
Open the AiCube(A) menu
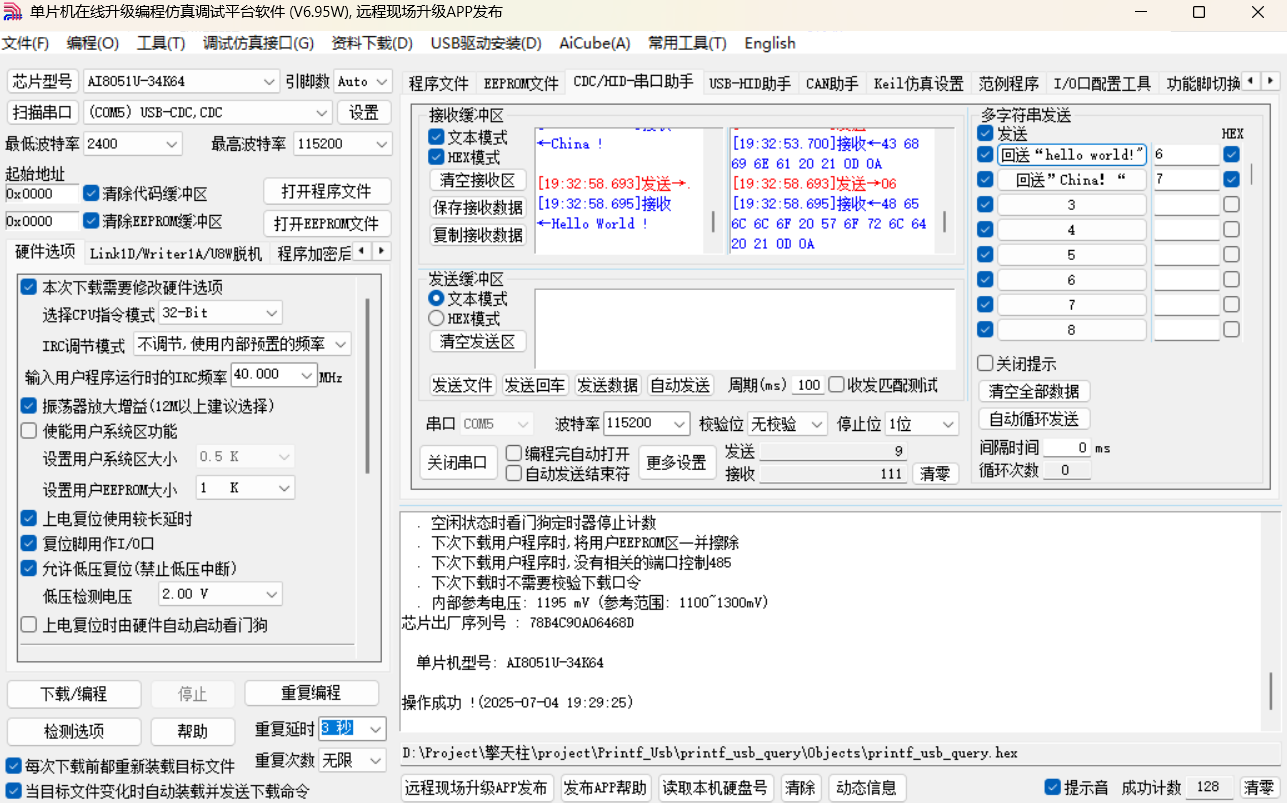pyautogui.click(x=595, y=43)
